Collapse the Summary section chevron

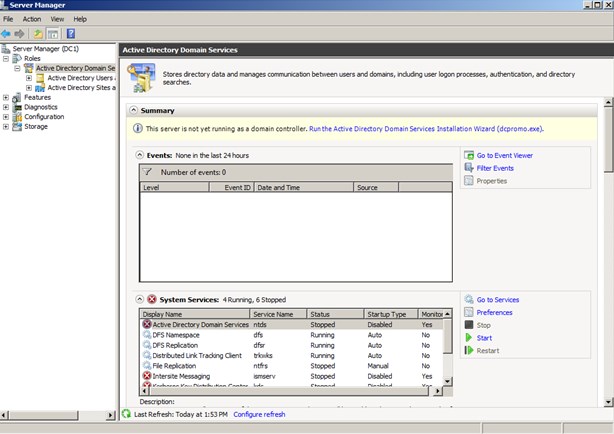click(x=134, y=110)
